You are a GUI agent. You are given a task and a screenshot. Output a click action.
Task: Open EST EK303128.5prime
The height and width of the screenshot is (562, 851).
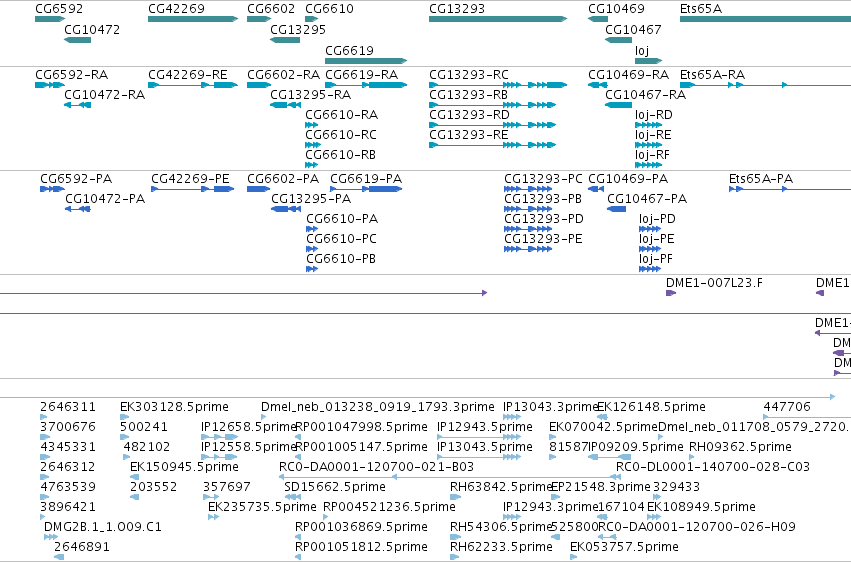[174, 406]
